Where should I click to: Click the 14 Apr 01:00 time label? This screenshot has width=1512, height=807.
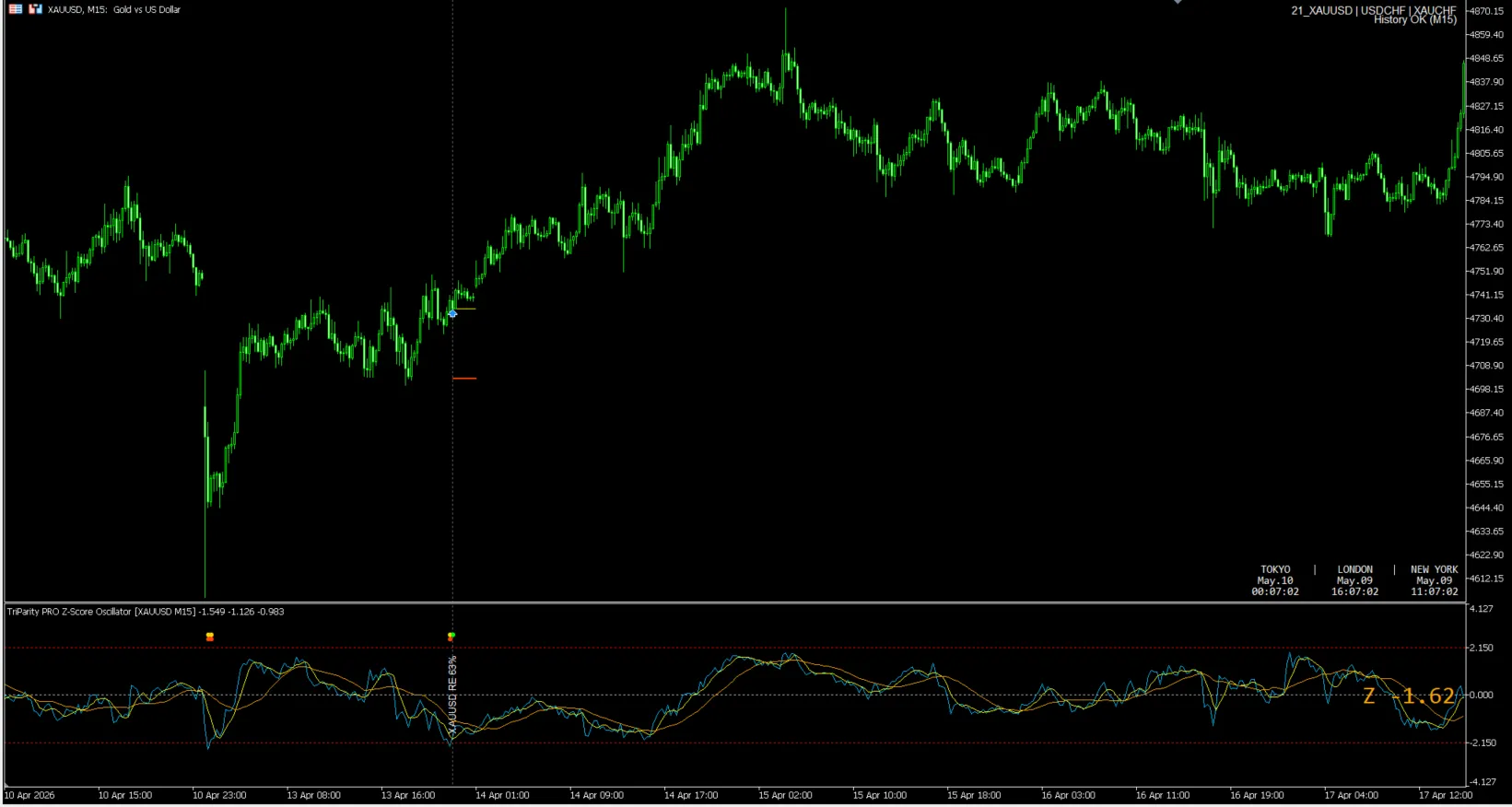pyautogui.click(x=502, y=795)
